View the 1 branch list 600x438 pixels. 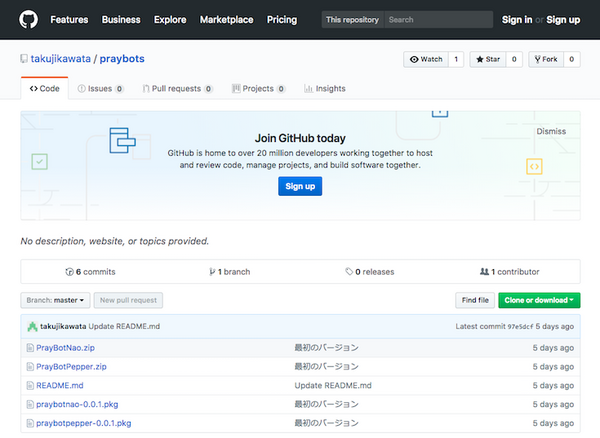pyautogui.click(x=230, y=271)
